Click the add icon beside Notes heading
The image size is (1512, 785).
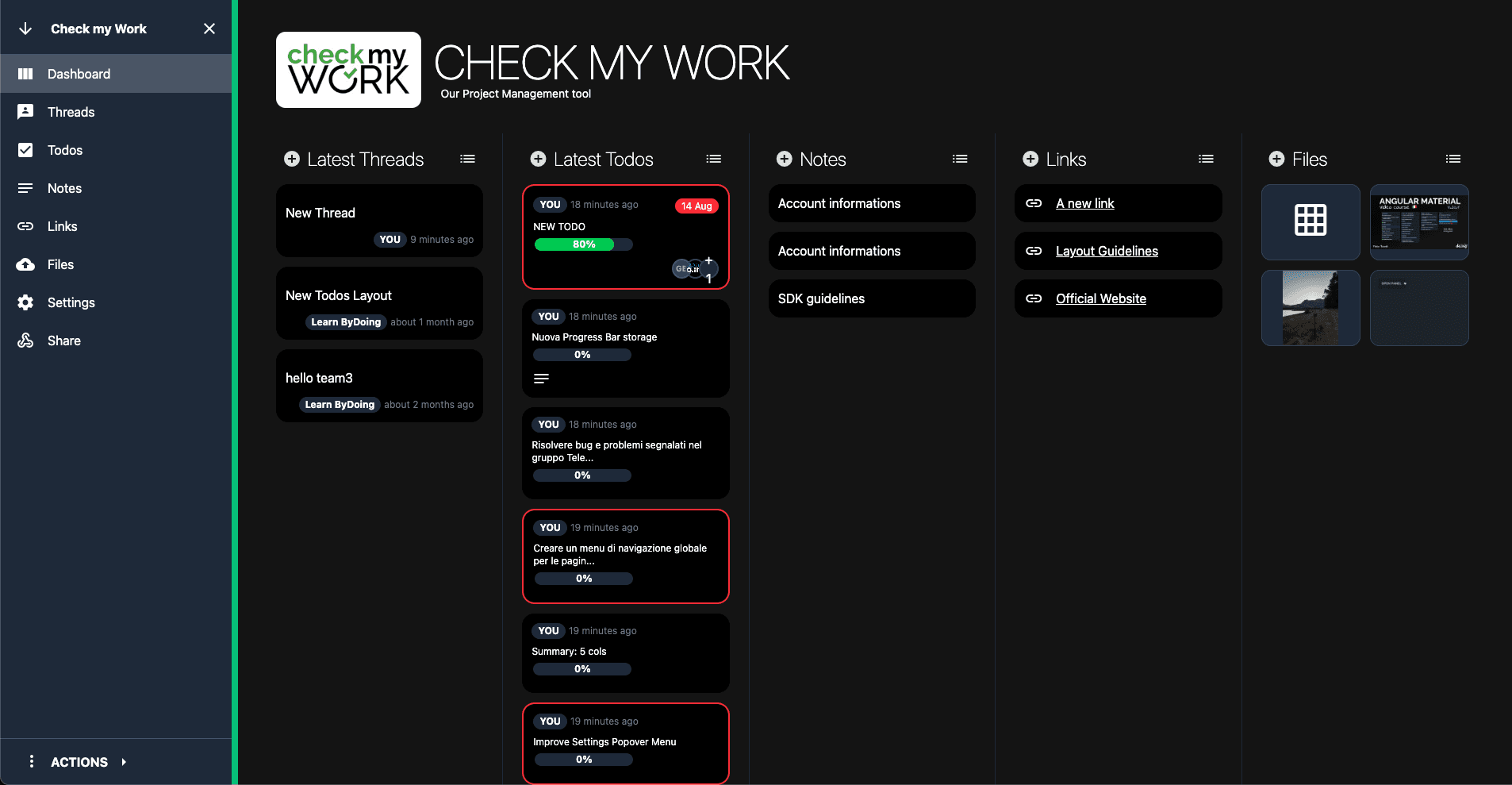coord(784,160)
